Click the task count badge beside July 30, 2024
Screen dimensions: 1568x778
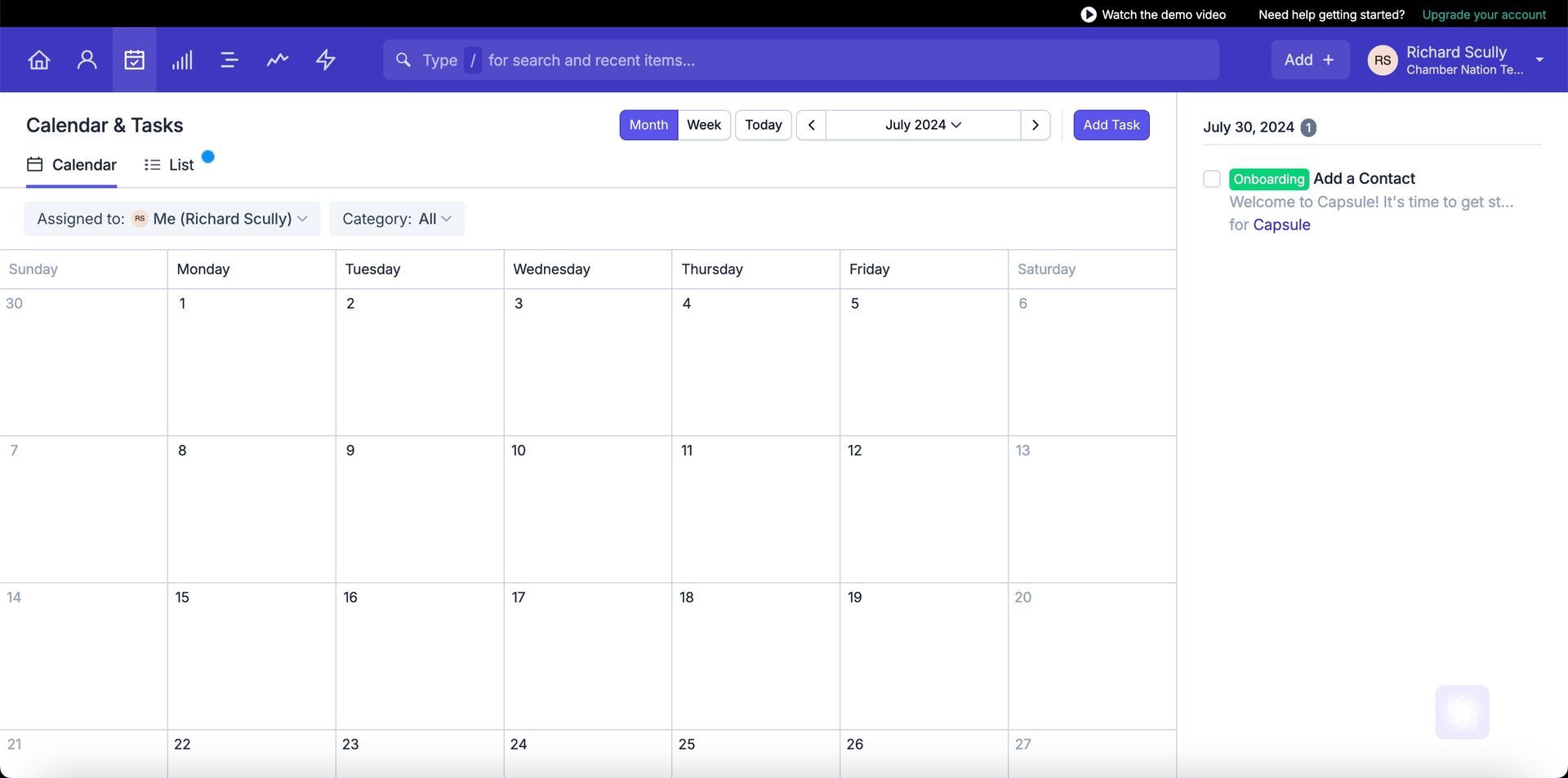click(x=1308, y=127)
